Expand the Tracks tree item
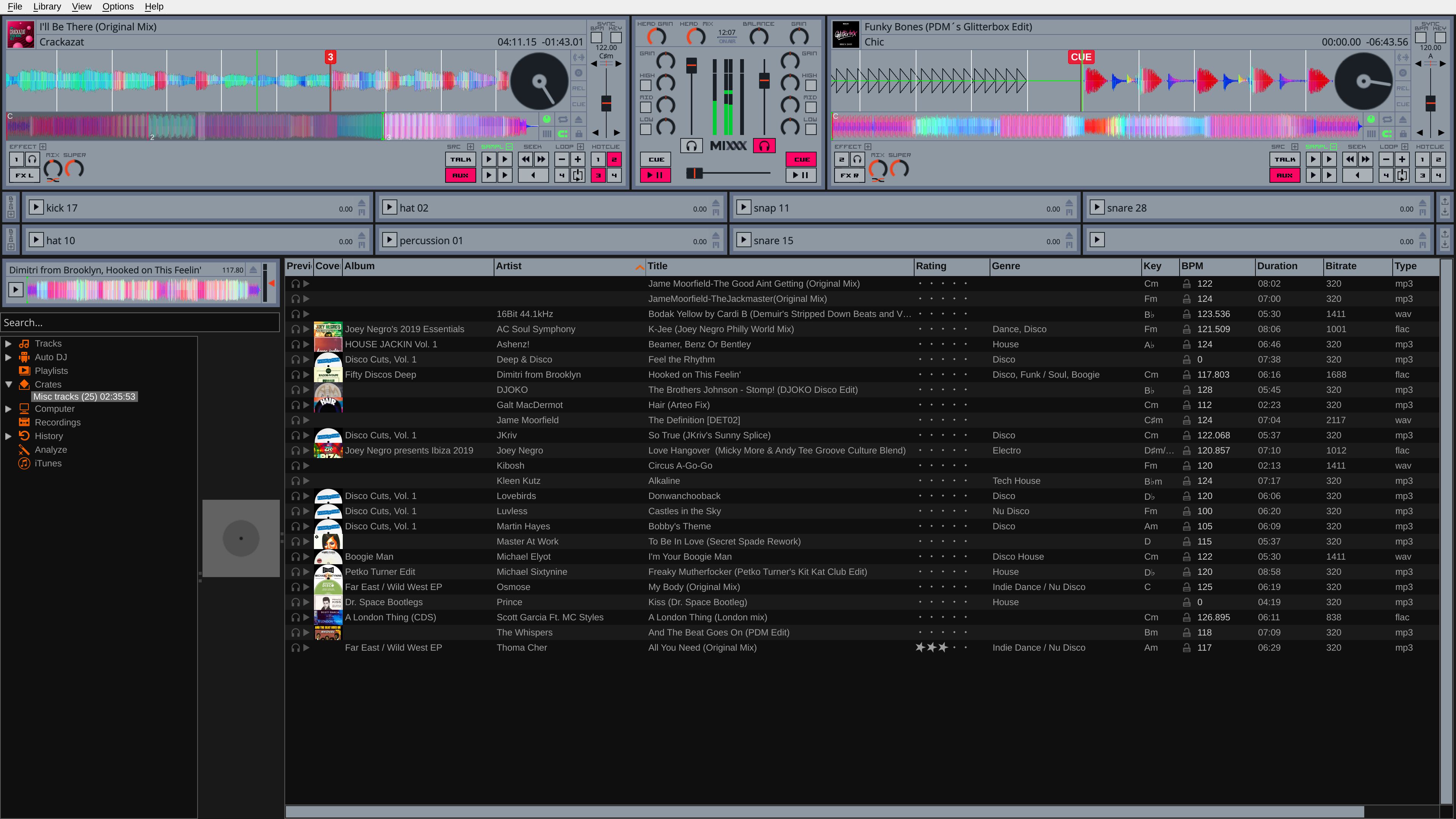The image size is (1456, 819). (x=8, y=344)
